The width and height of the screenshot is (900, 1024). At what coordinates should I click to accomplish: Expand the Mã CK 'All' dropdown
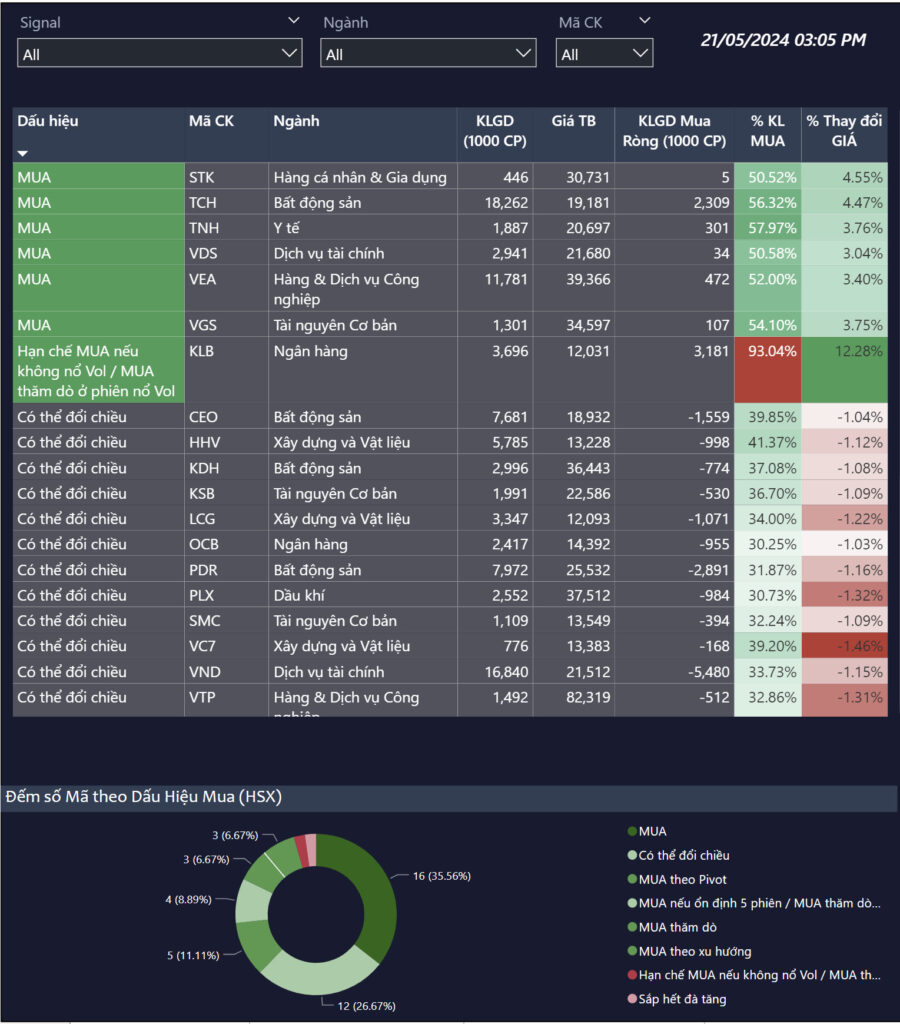pos(604,54)
